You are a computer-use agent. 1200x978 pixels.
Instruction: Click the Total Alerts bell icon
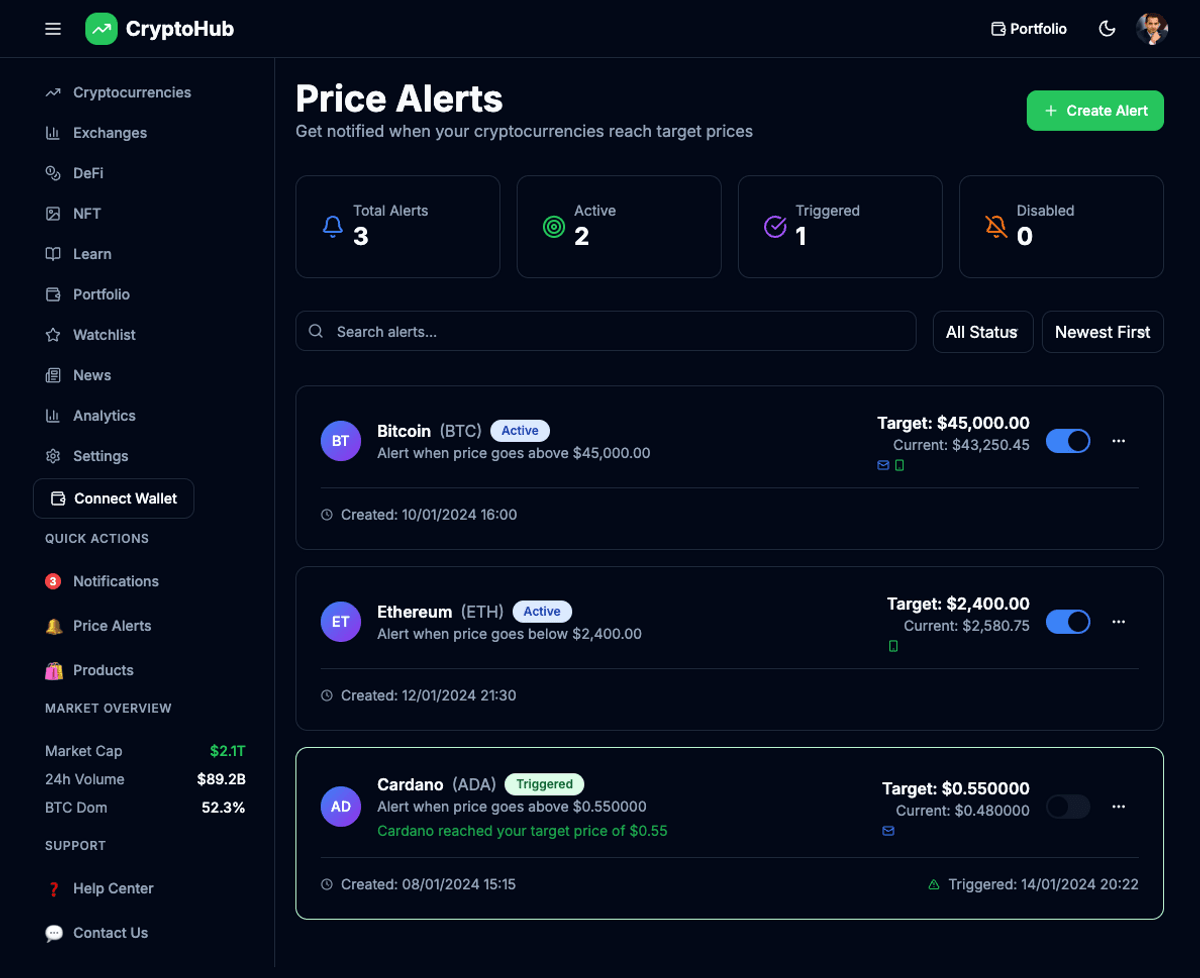tap(333, 227)
